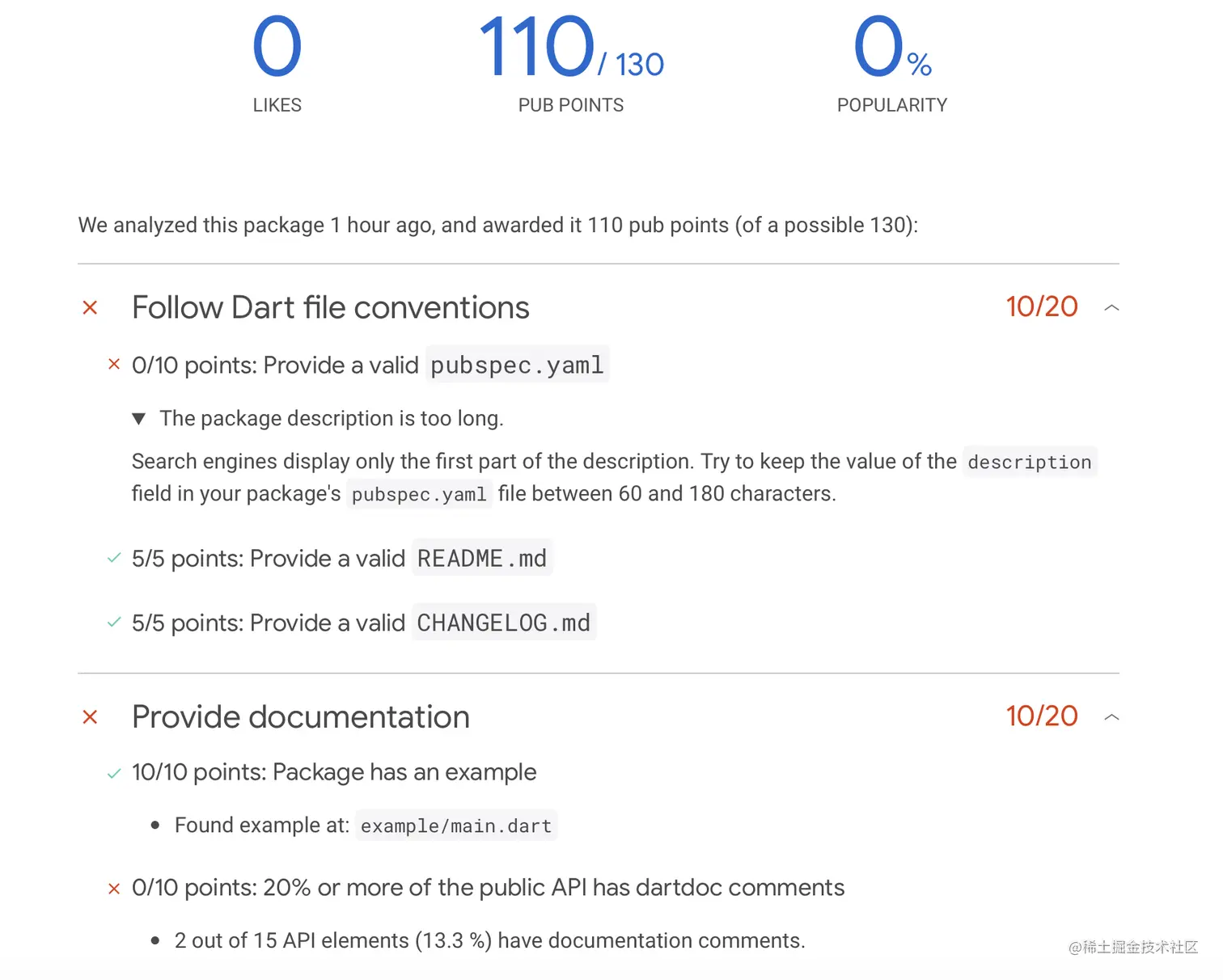Click red X beside dartdoc comments points

(114, 889)
